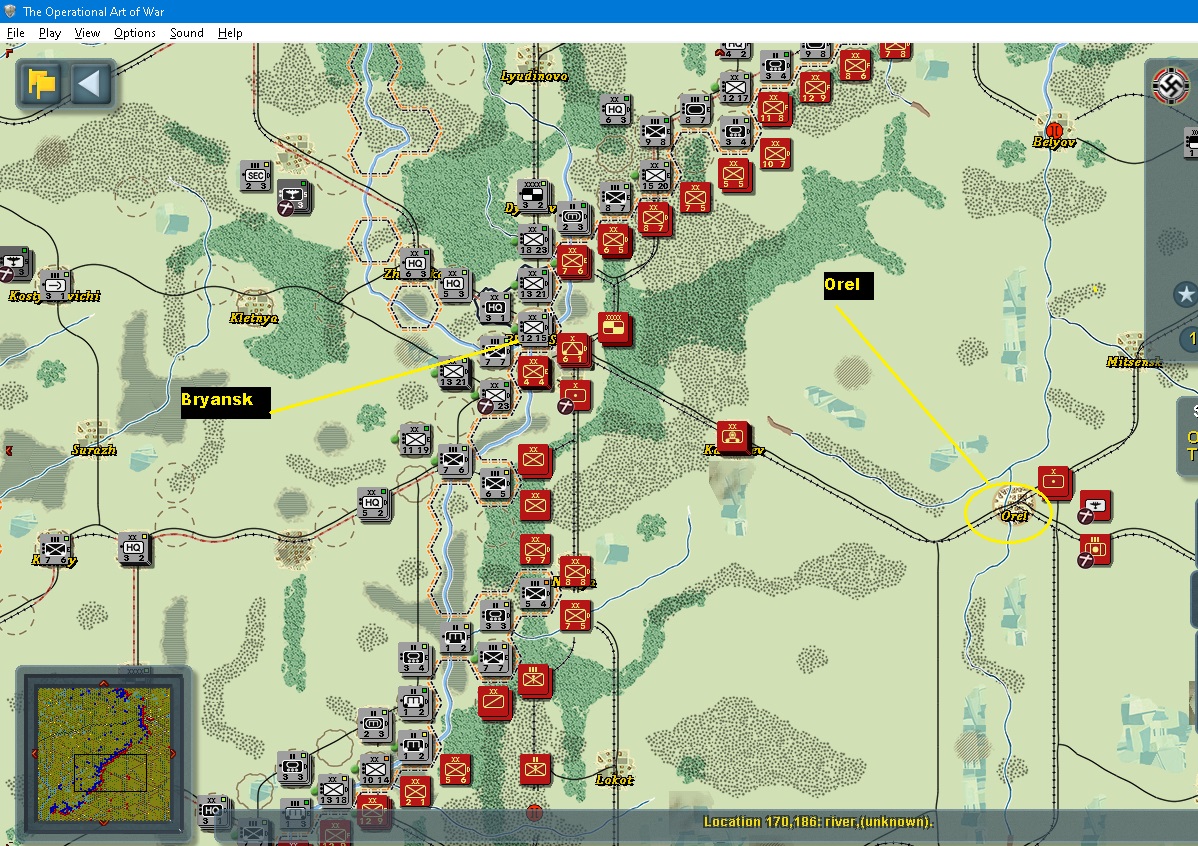Select the gray HQ 3-2 unit
Viewport: 1198px width, 846px height.
(134, 549)
